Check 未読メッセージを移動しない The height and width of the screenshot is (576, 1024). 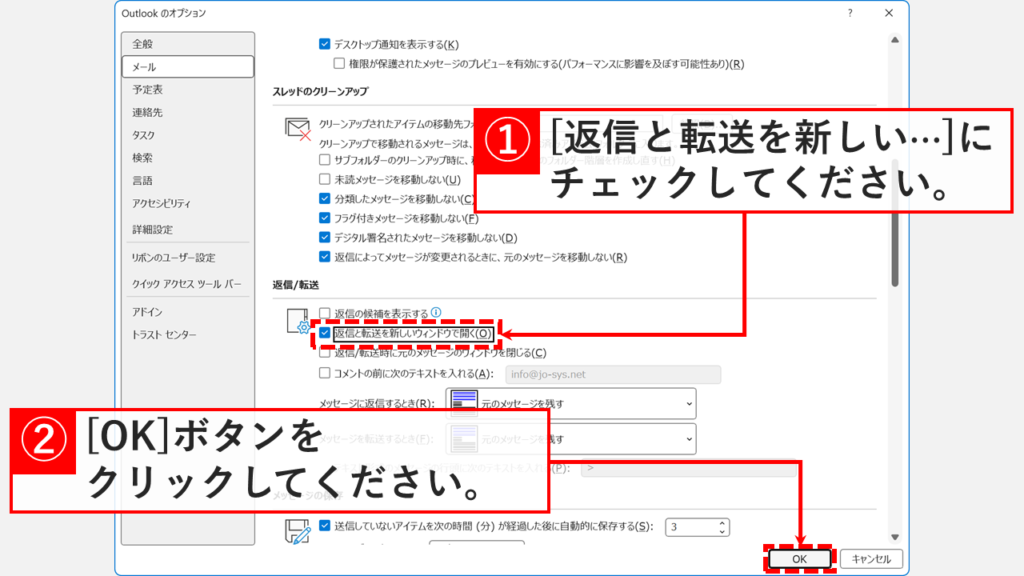(324, 179)
